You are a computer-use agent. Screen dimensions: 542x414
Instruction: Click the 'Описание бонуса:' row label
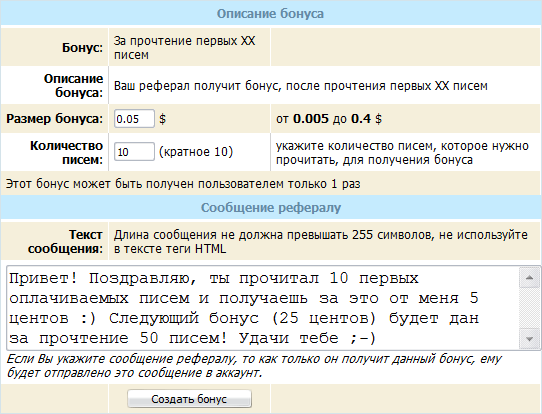coord(73,85)
